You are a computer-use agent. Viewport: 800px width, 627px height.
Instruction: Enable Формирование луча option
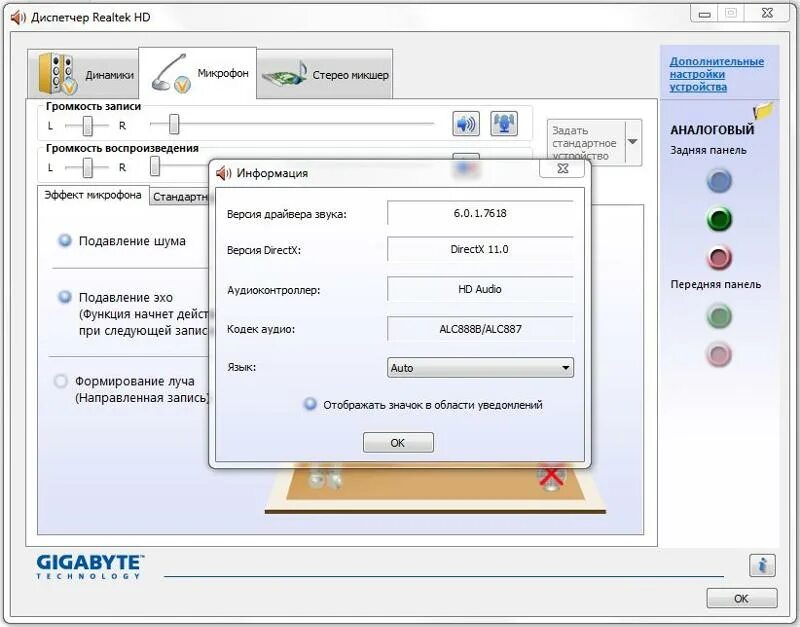point(61,381)
